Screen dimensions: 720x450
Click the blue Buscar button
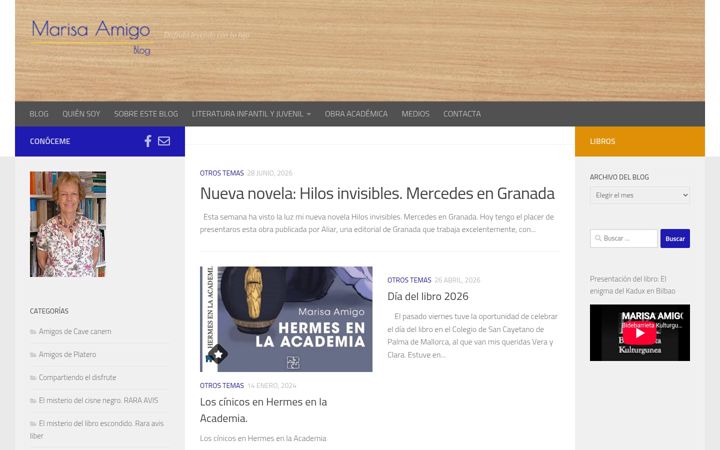pyautogui.click(x=675, y=238)
